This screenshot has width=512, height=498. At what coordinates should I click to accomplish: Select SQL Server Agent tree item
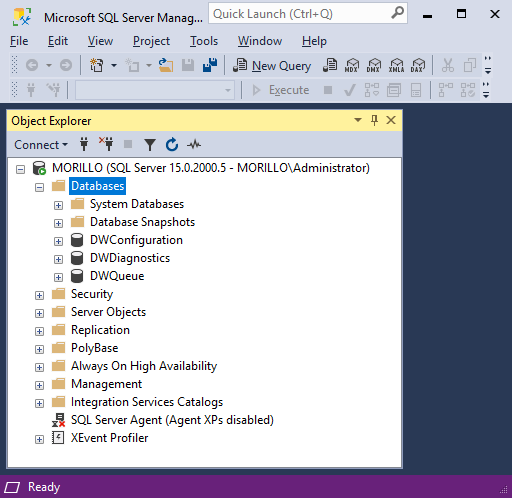[x=172, y=420]
